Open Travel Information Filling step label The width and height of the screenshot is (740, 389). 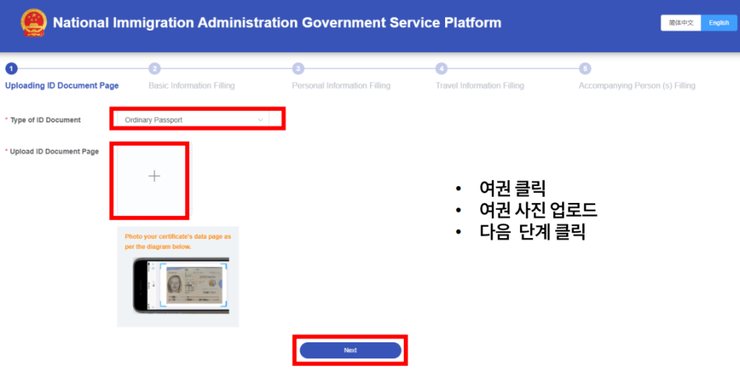coord(480,85)
